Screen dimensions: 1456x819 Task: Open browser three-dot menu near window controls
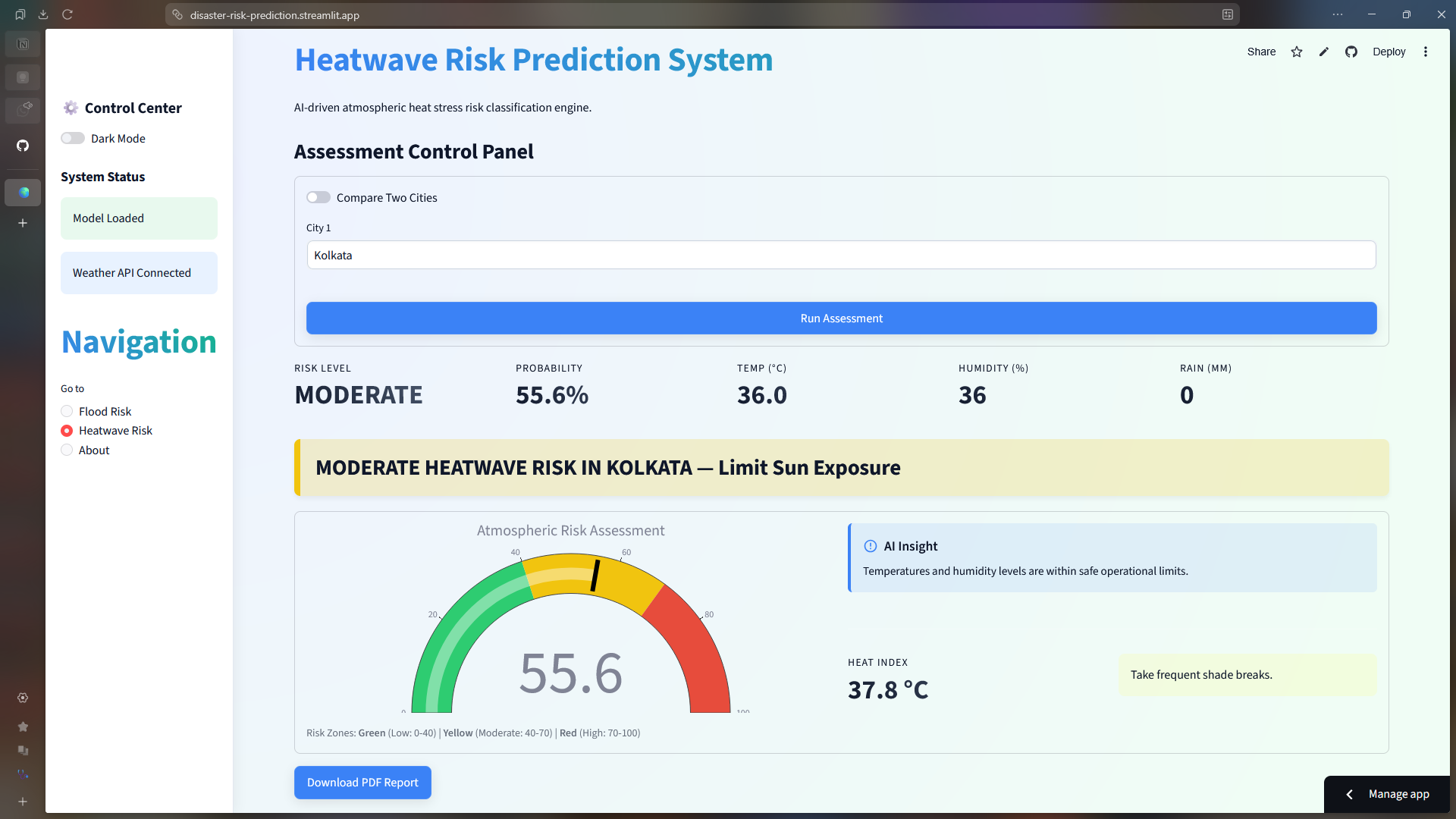tap(1337, 14)
